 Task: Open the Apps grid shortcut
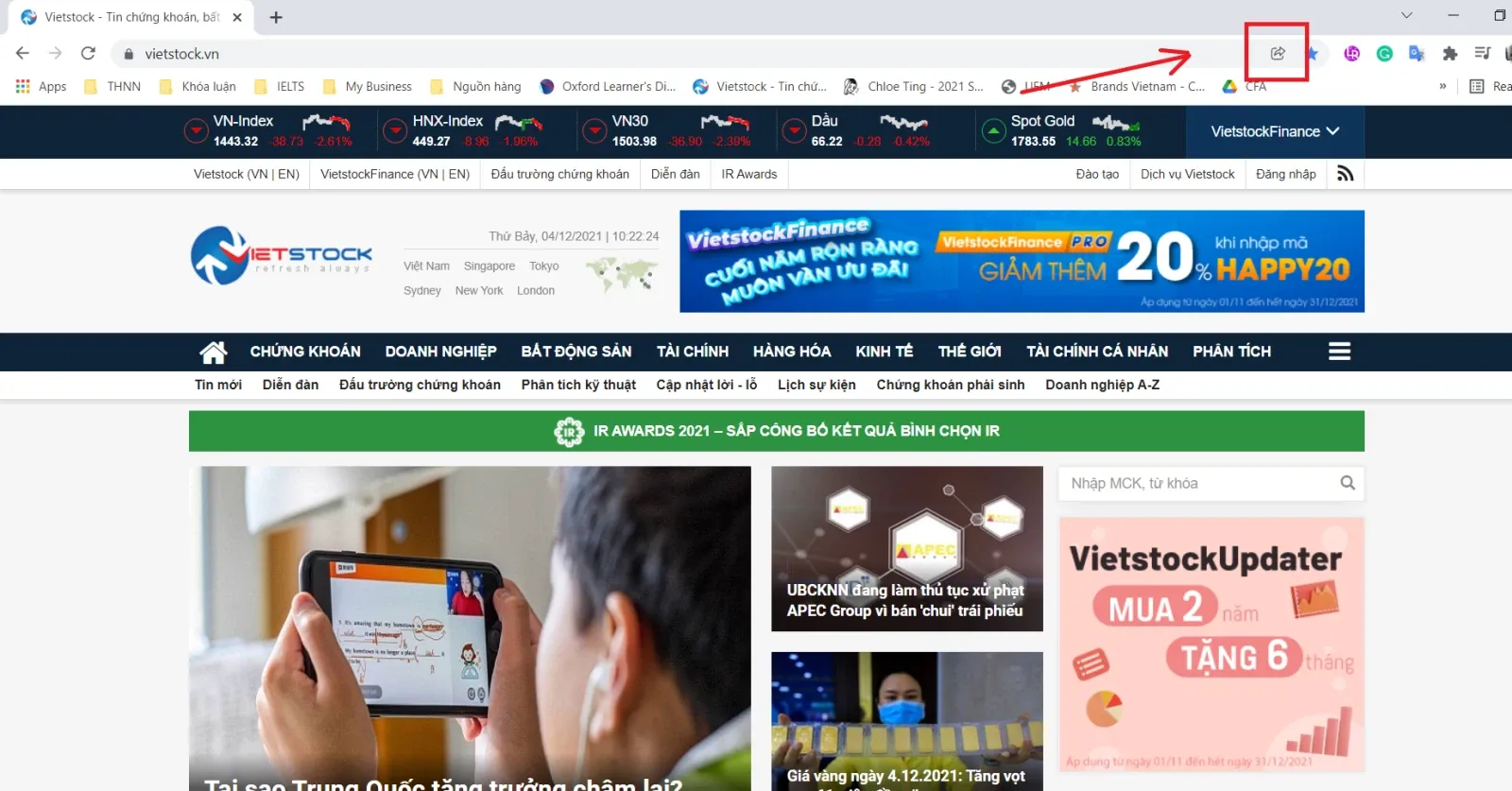41,86
